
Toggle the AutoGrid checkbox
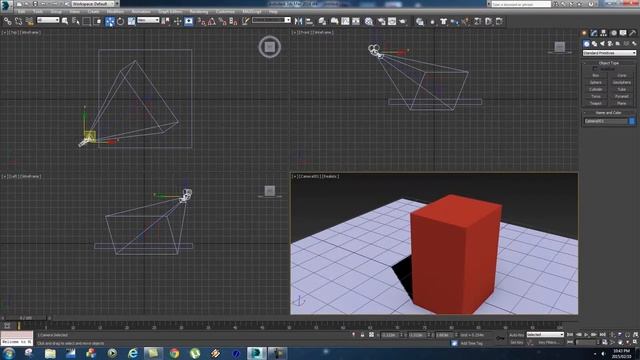(x=595, y=69)
